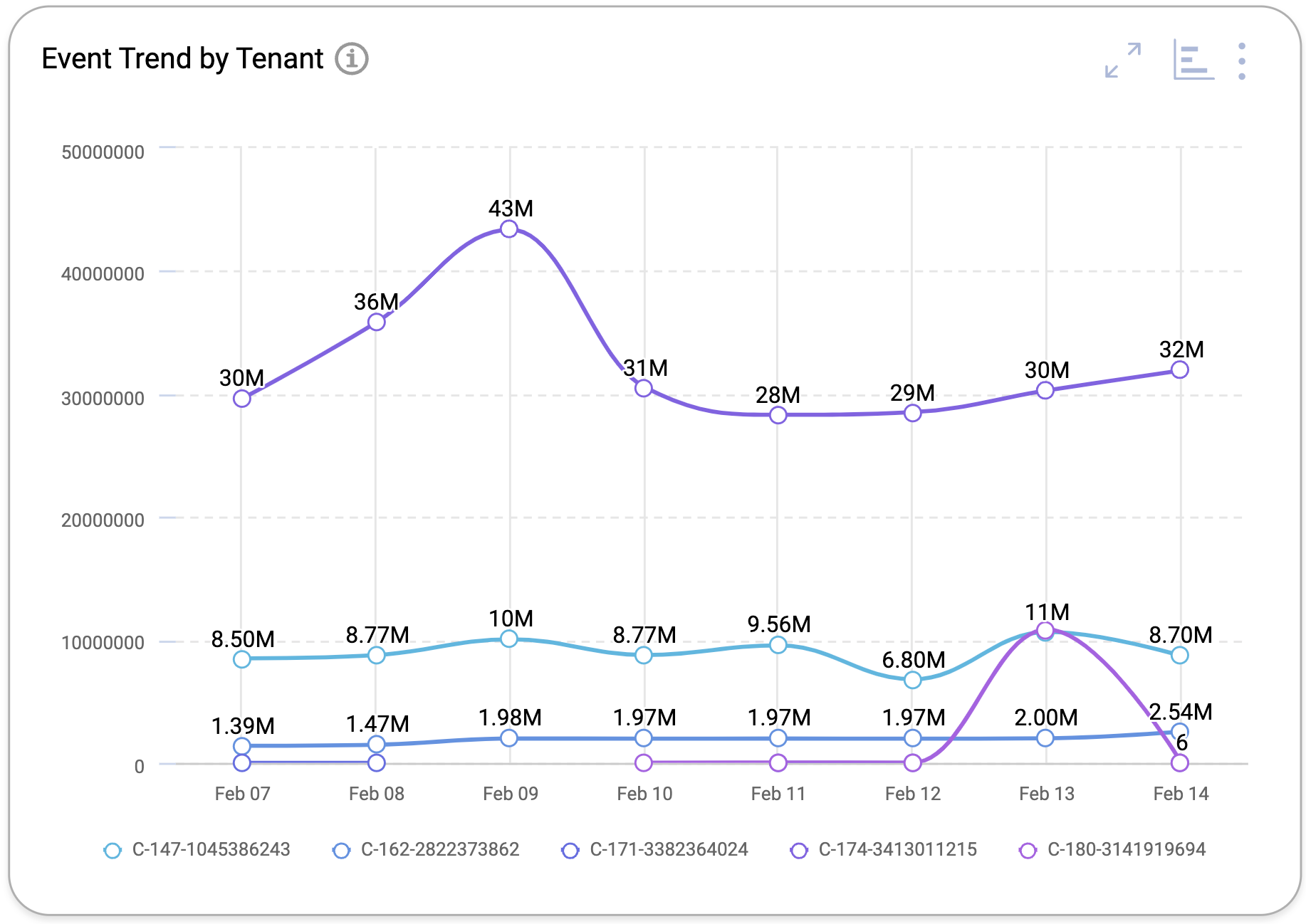Image resolution: width=1306 pixels, height=924 pixels.
Task: Click the 29M data point on Feb 12
Action: click(913, 413)
